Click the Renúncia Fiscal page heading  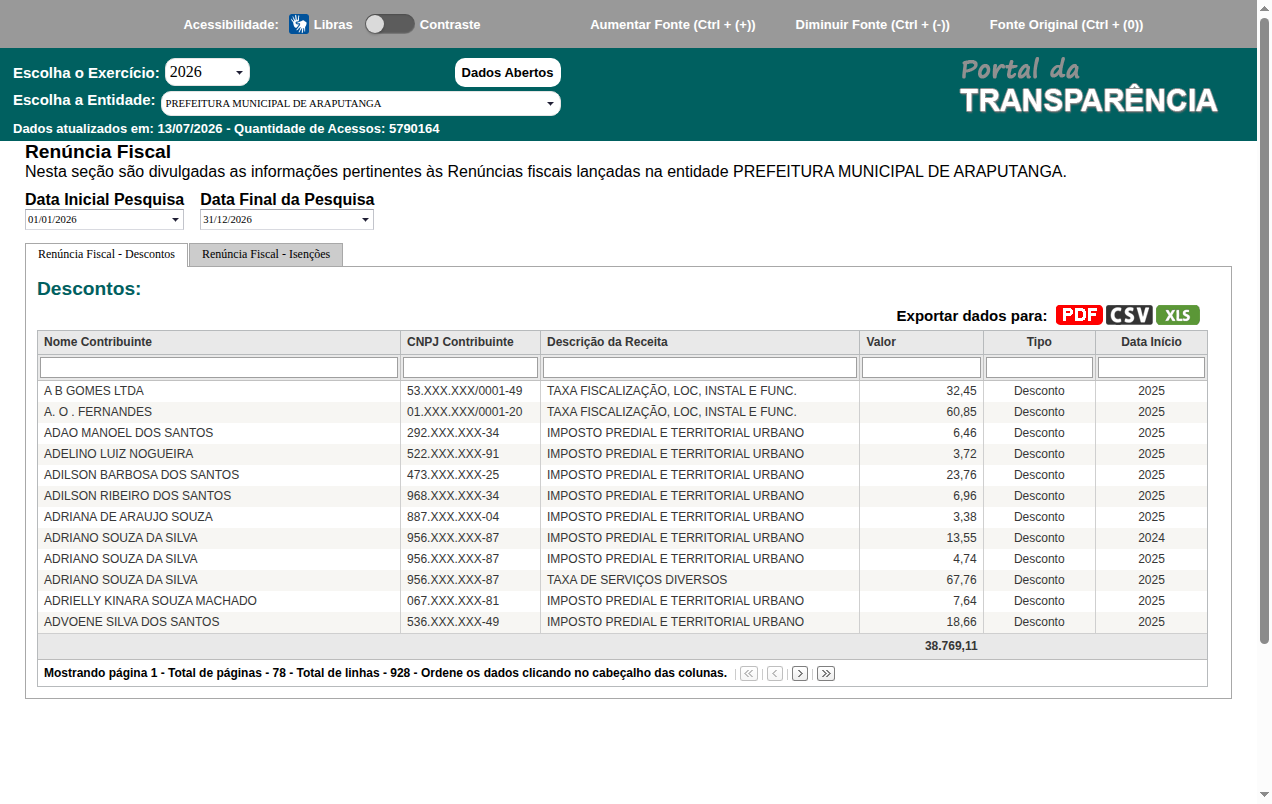(98, 152)
